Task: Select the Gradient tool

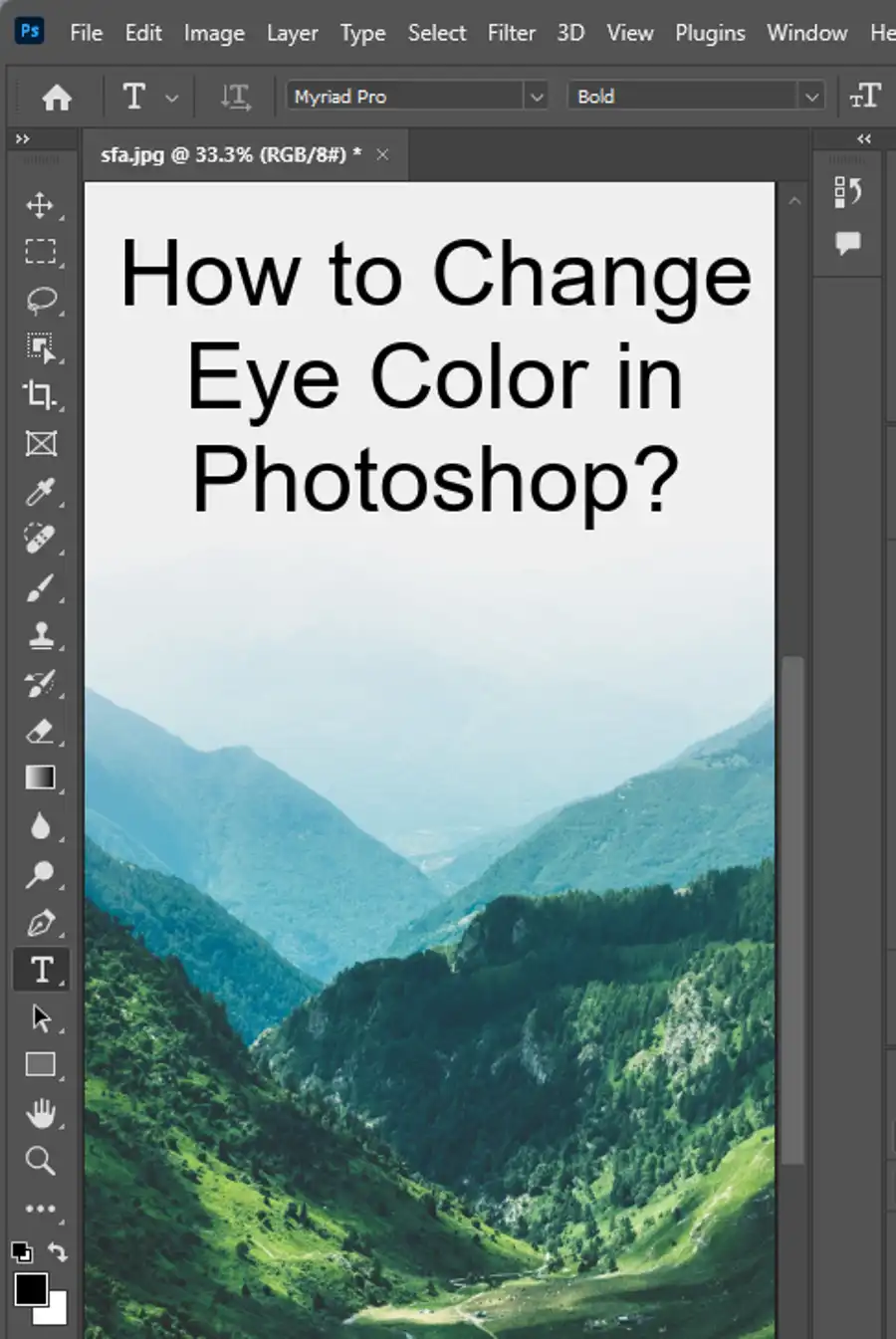Action: (x=40, y=778)
